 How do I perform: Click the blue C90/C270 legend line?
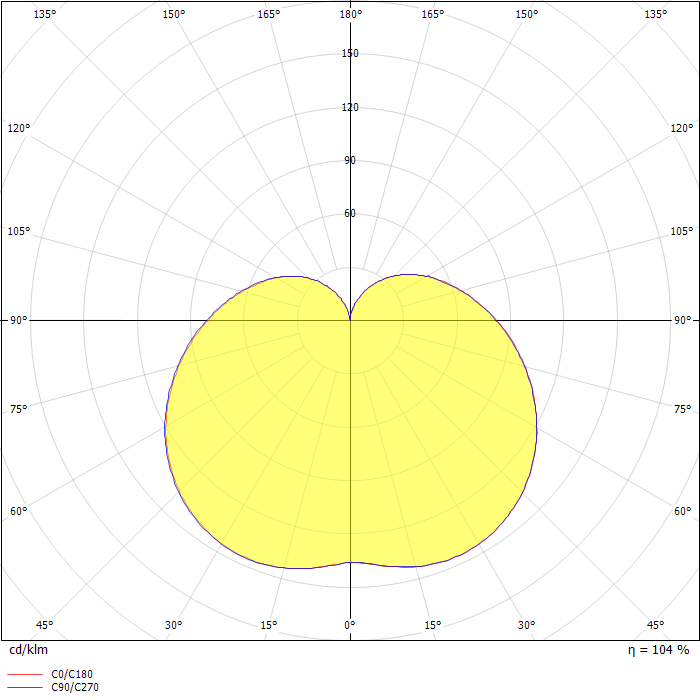pos(25,688)
